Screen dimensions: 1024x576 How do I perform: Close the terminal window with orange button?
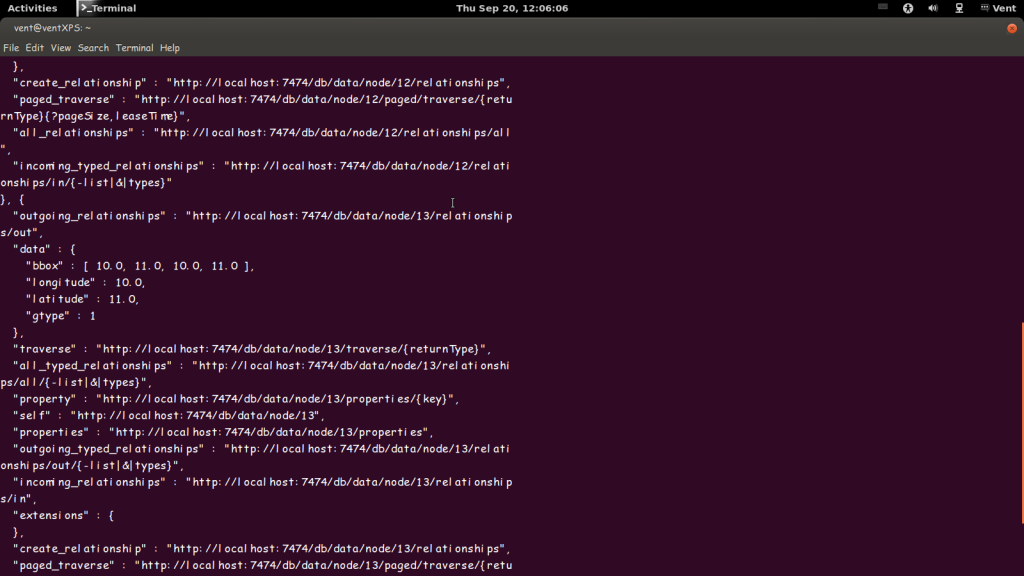tap(1011, 28)
